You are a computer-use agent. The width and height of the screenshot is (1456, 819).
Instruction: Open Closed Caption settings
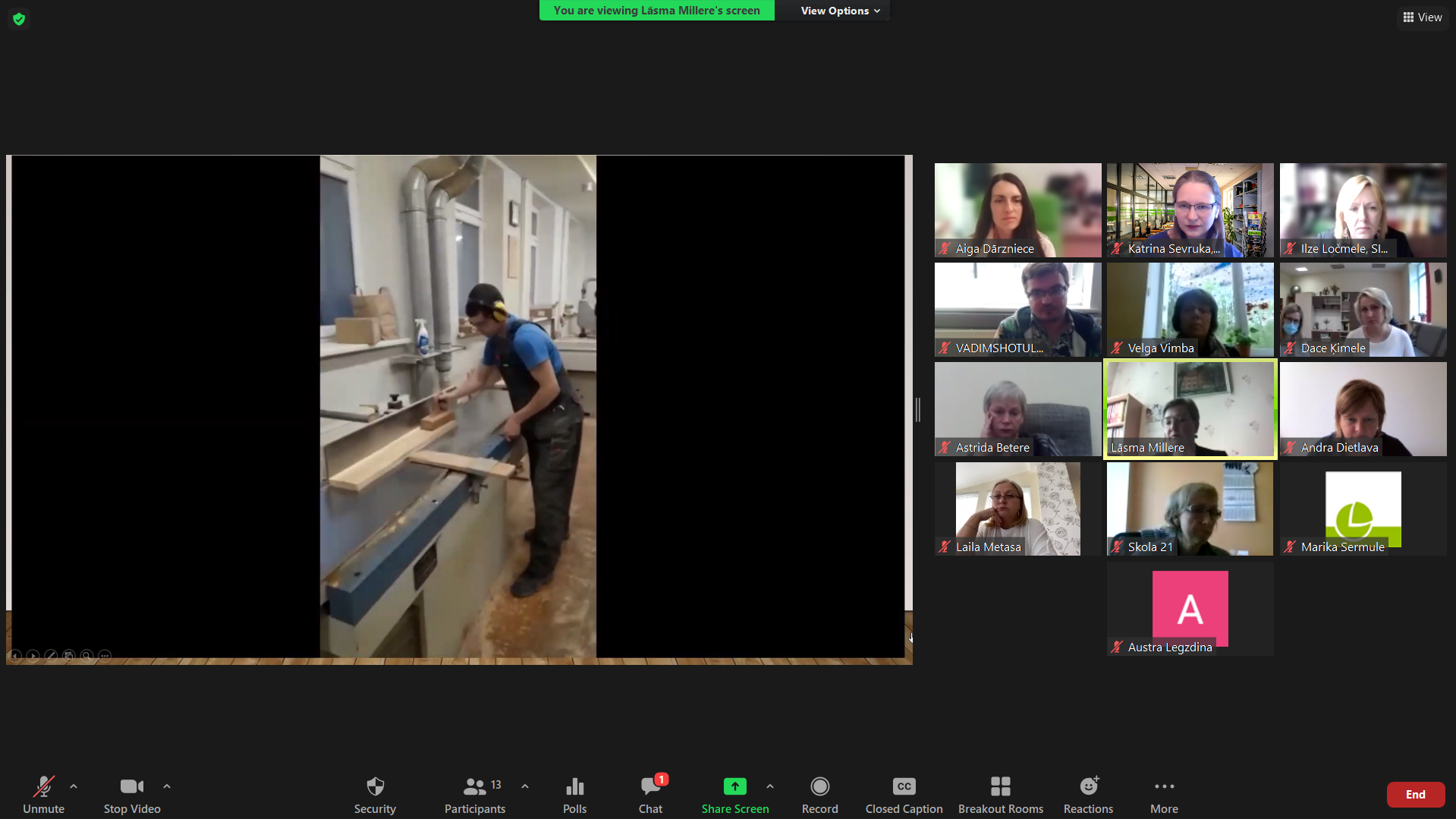[x=904, y=794]
